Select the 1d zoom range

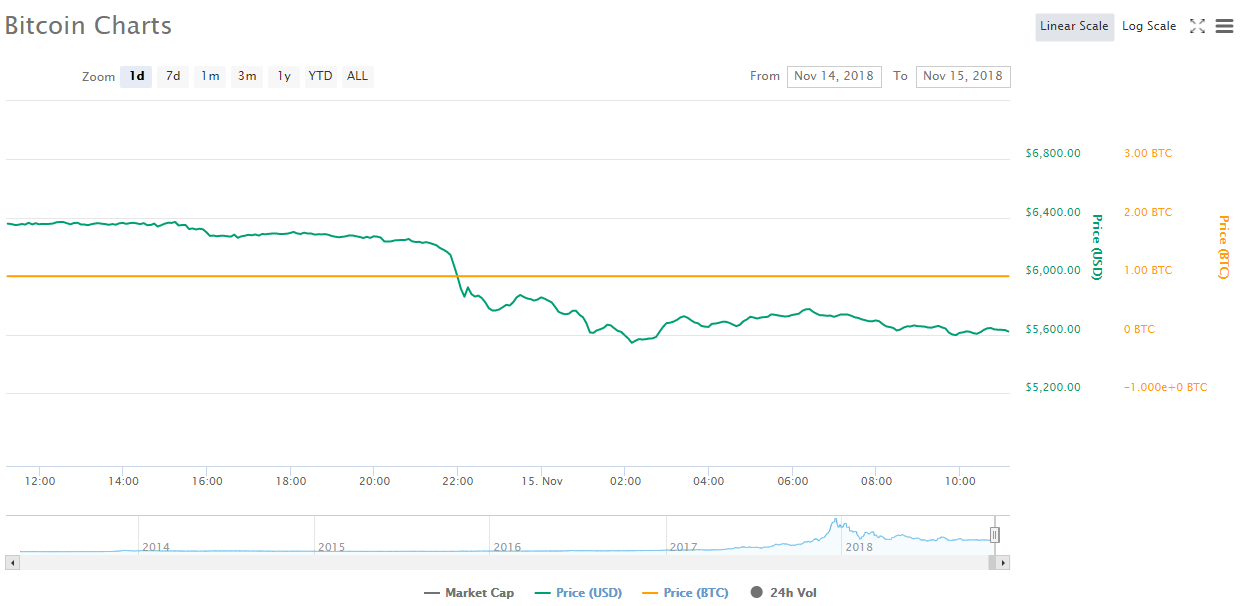pos(136,76)
